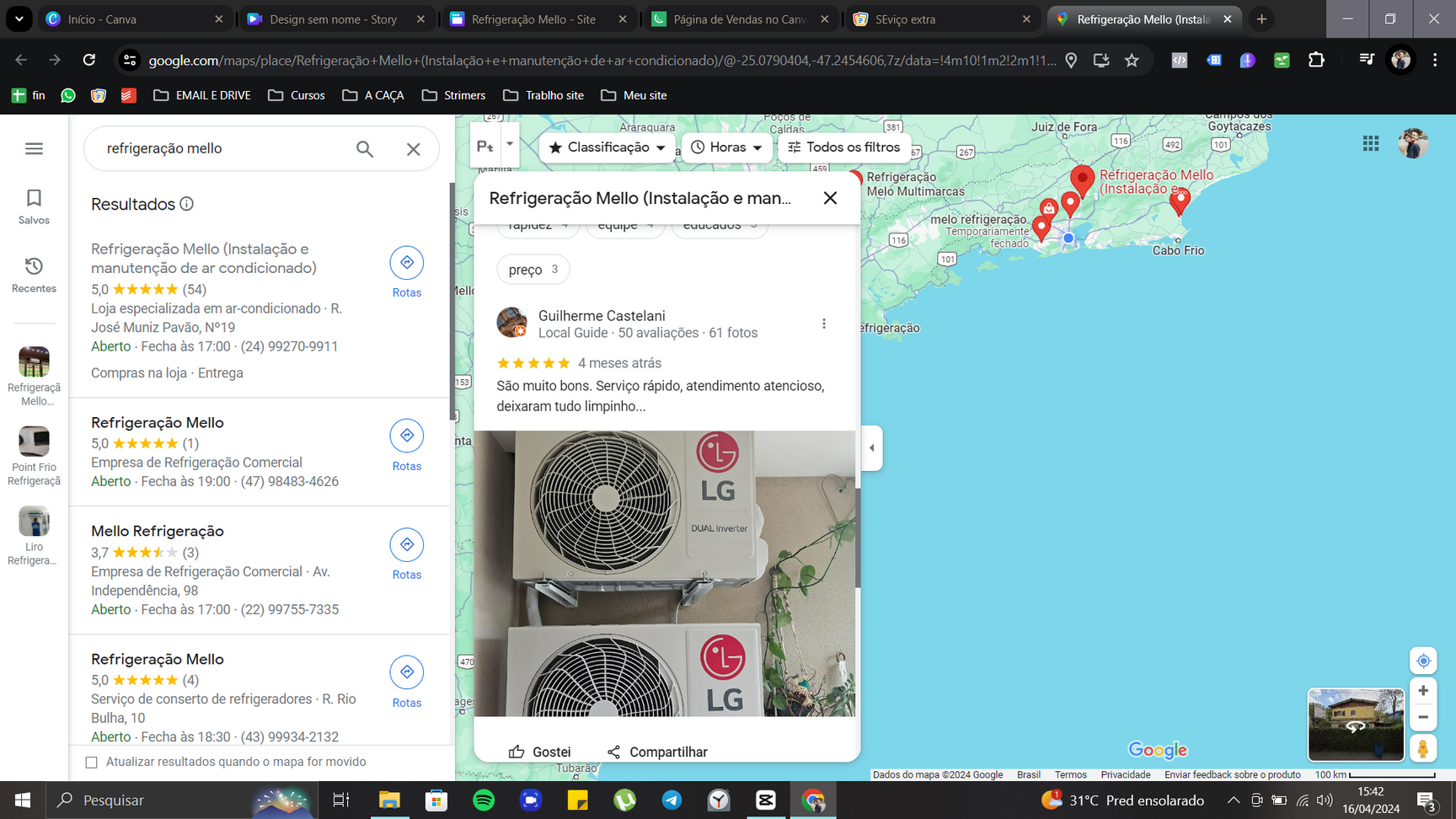
Task: Open Cursos bookmark folder
Action: [297, 95]
